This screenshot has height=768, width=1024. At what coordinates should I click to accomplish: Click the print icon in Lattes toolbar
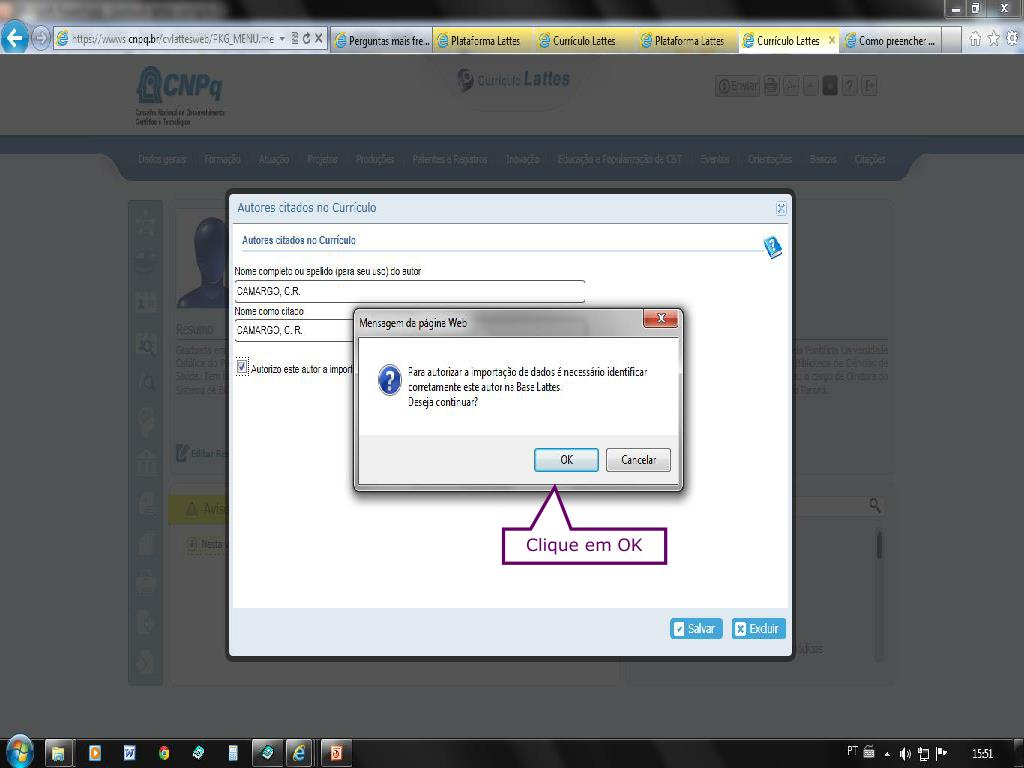771,86
